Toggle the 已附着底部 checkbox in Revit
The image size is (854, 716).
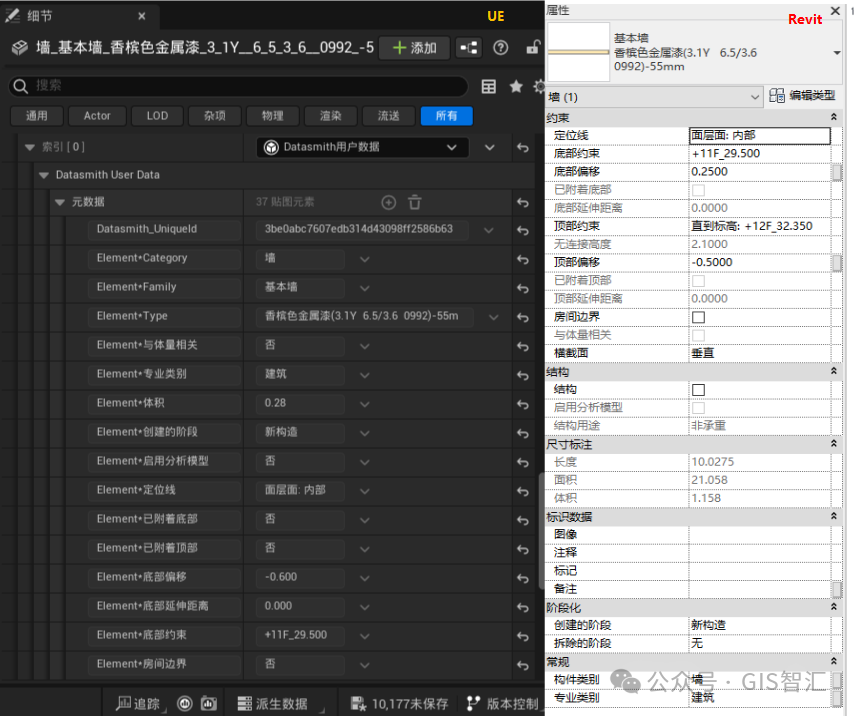698,190
